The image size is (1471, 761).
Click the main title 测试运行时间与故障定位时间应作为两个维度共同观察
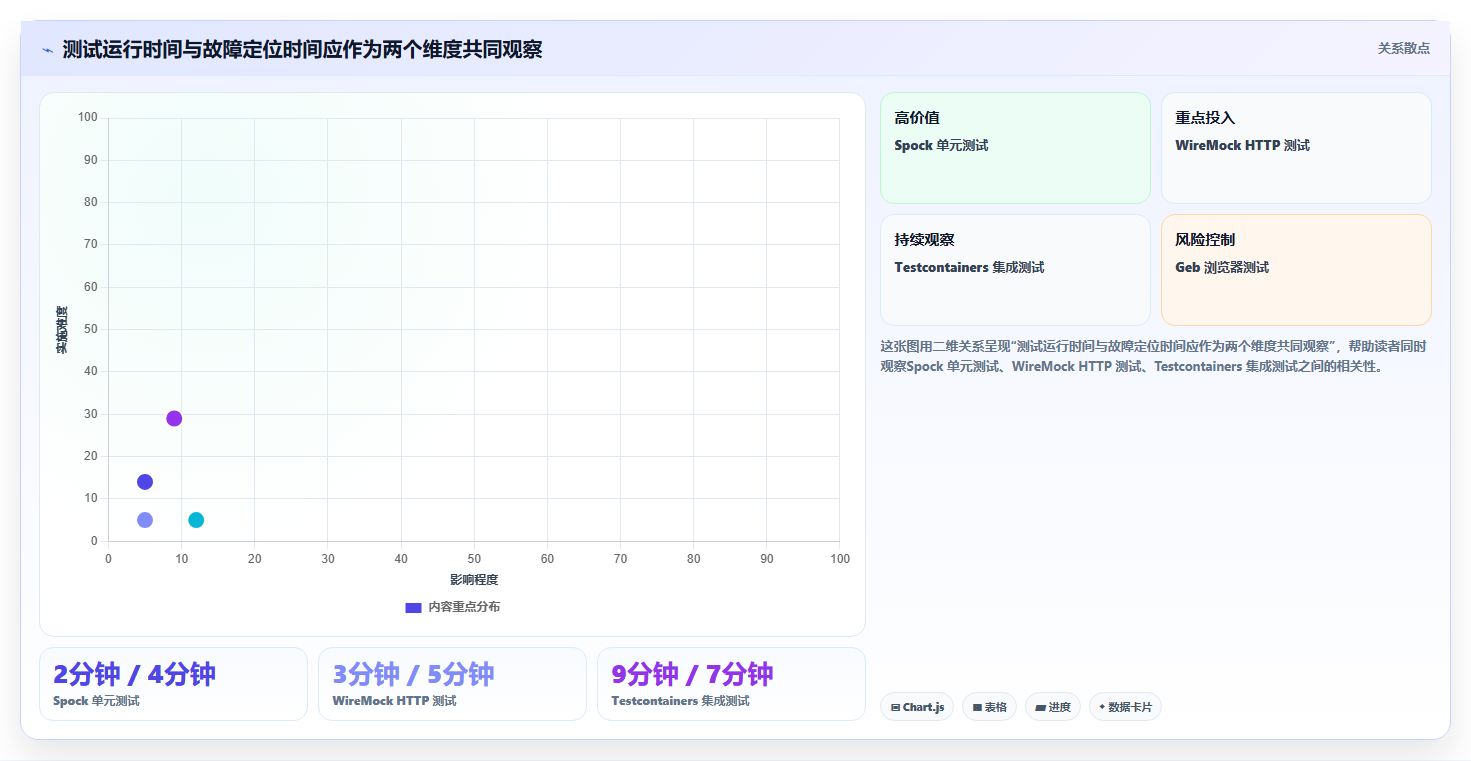[x=302, y=49]
